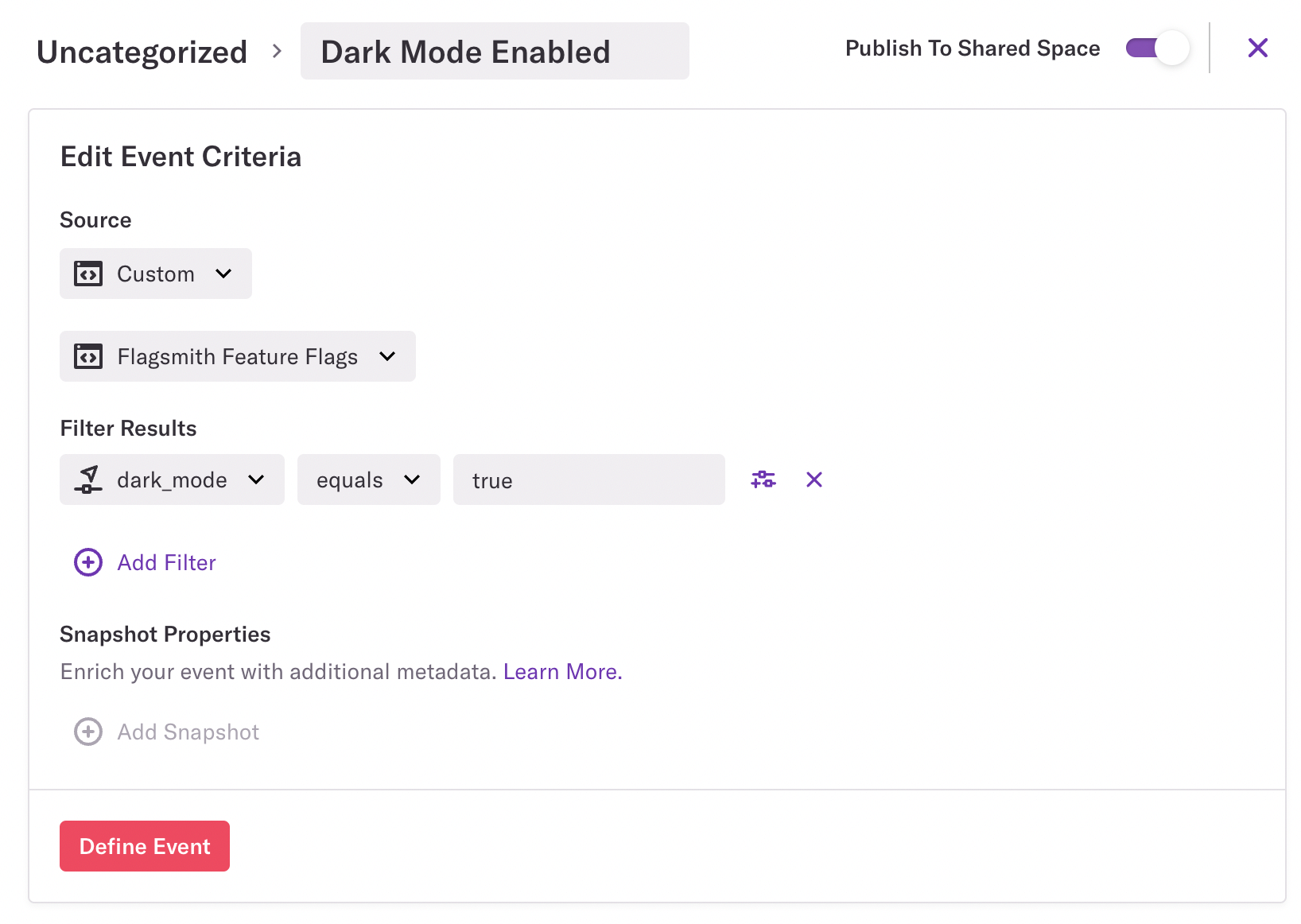1301x924 pixels.
Task: Click the breadcrumb chevron separator
Action: [x=277, y=52]
